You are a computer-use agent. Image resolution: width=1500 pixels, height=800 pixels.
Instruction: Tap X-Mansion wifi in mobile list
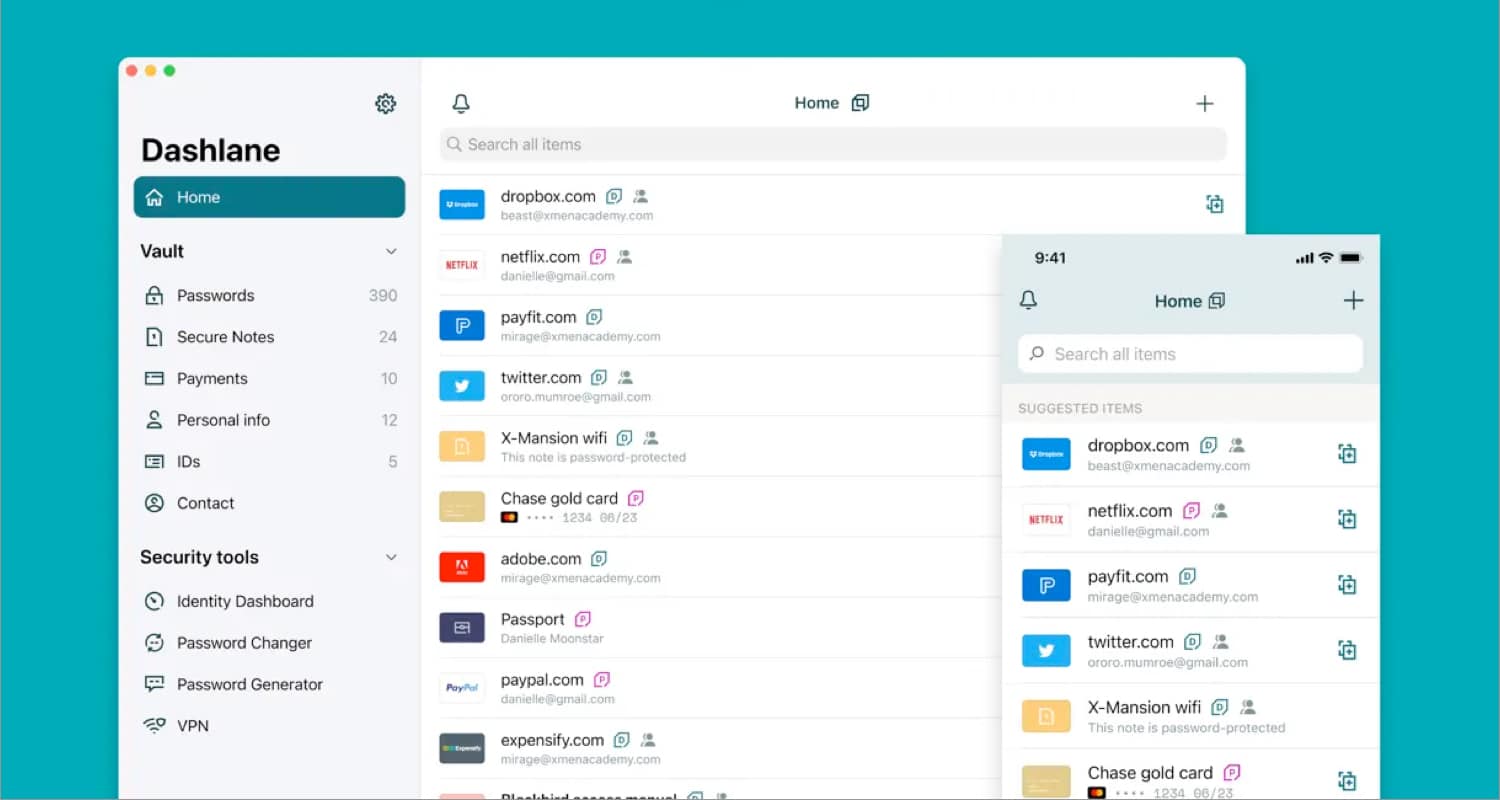click(1190, 716)
